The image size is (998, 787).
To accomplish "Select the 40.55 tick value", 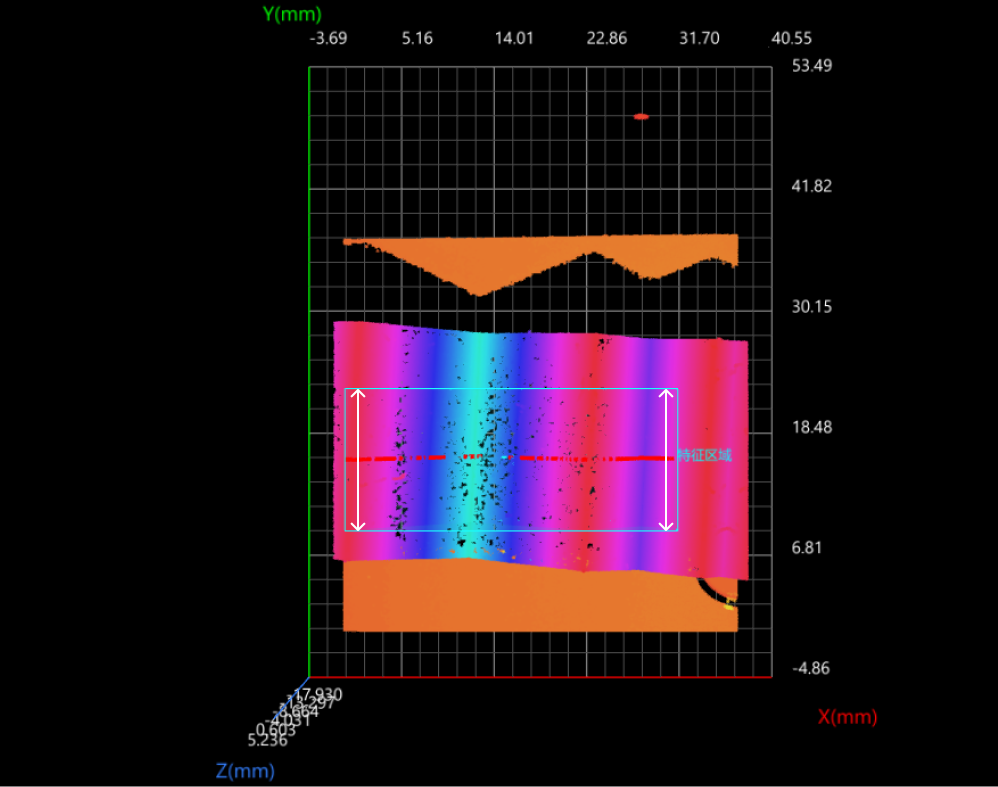I will pos(791,38).
